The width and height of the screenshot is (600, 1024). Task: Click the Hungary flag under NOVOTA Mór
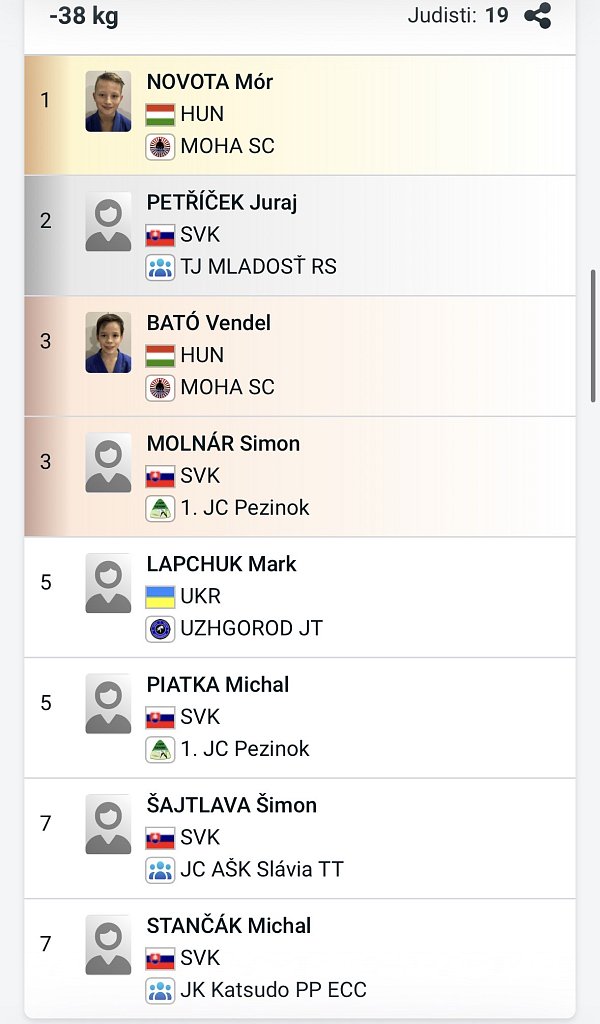pos(160,114)
